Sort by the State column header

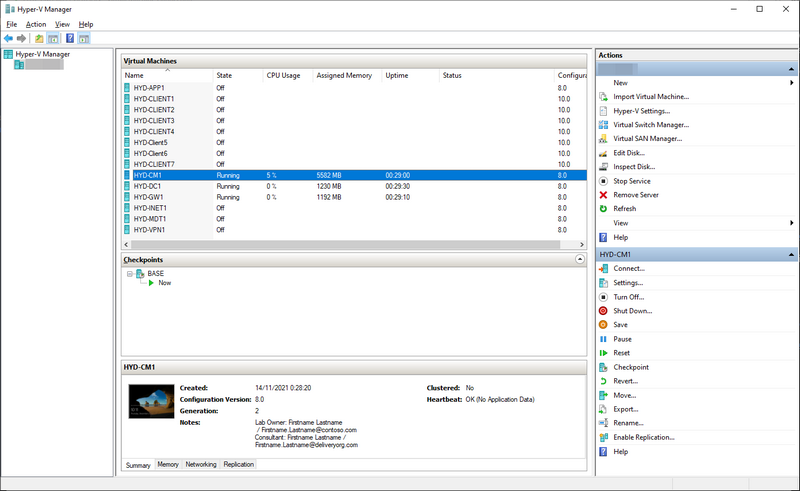pyautogui.click(x=238, y=75)
